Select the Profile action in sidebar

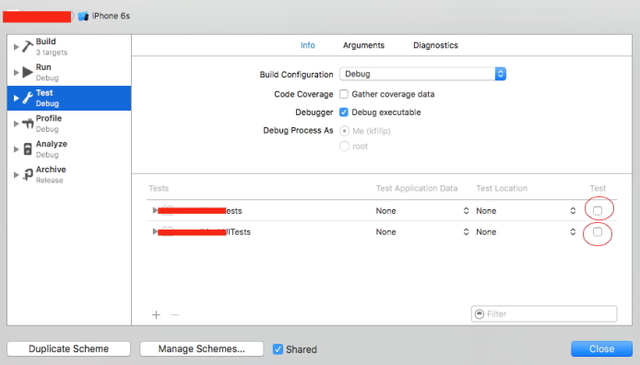[x=69, y=124]
